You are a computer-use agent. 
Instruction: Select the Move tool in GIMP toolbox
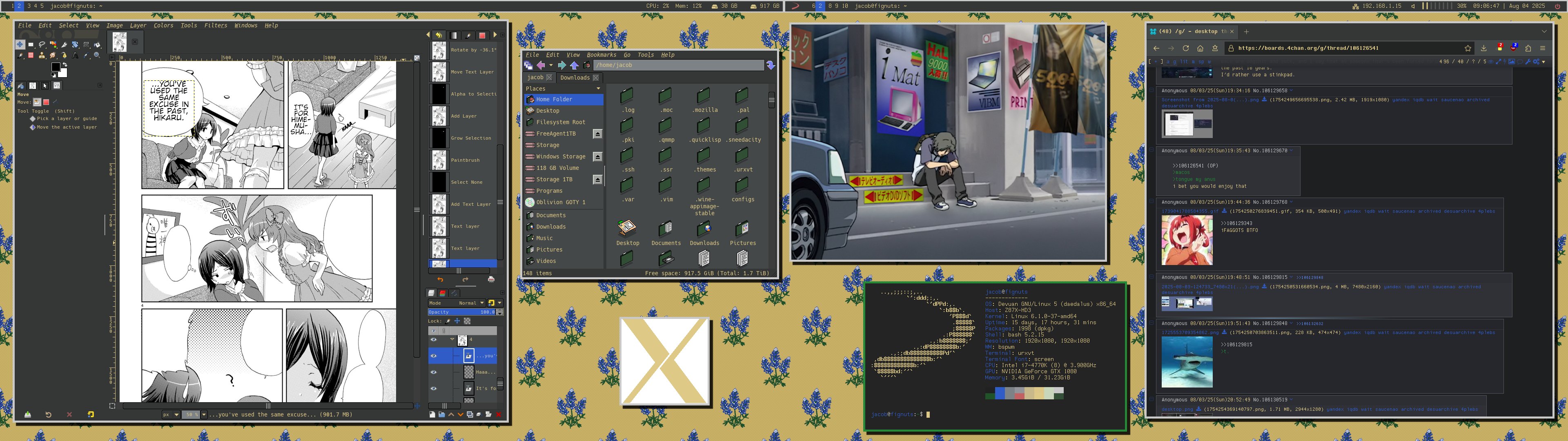tap(20, 45)
